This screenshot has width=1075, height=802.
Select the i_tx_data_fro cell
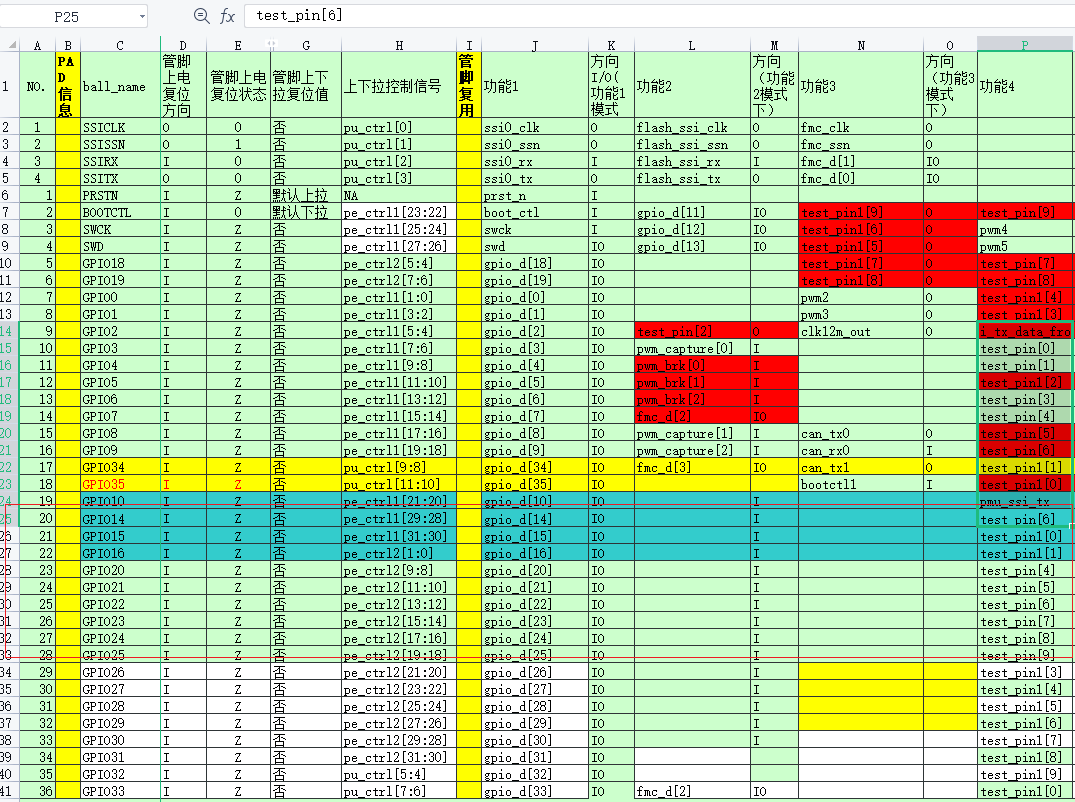pyautogui.click(x=1025, y=331)
